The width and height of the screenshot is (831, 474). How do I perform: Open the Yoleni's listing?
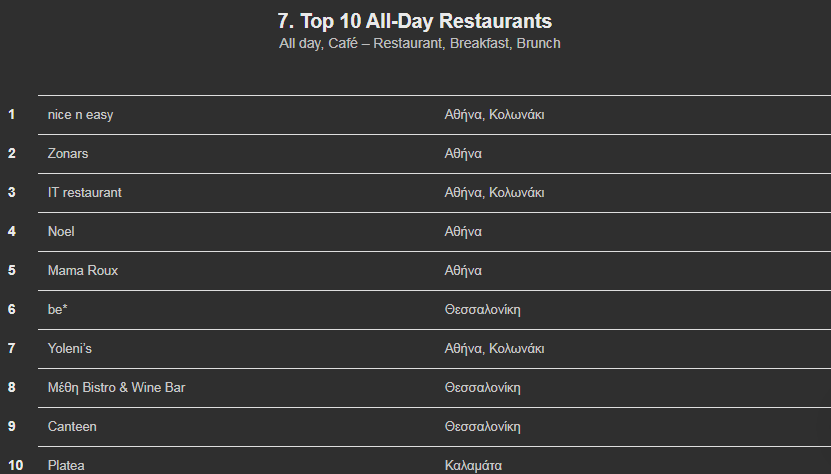(x=69, y=348)
